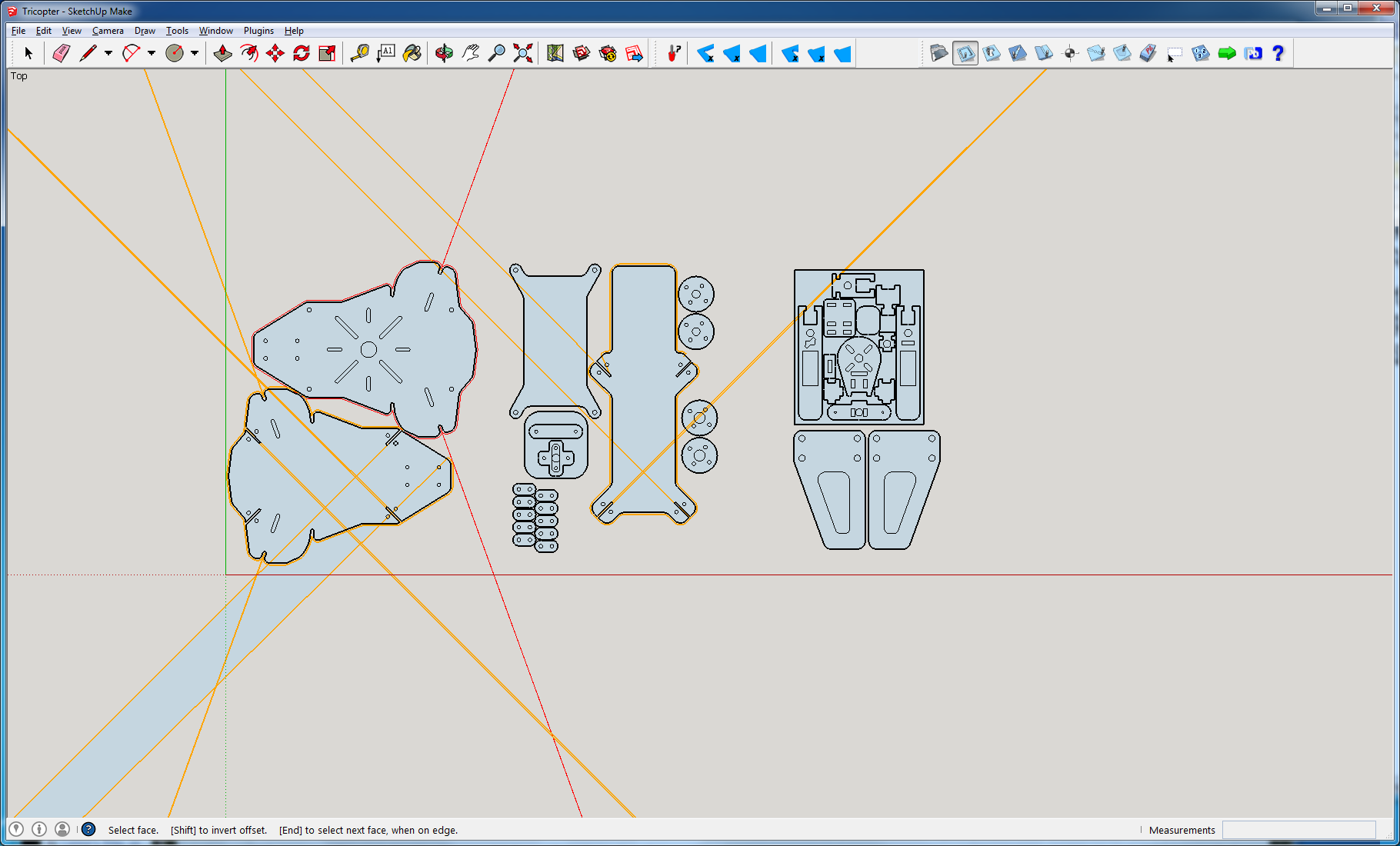This screenshot has height=846, width=1400.
Task: Click the Measurements input box
Action: [x=1298, y=830]
